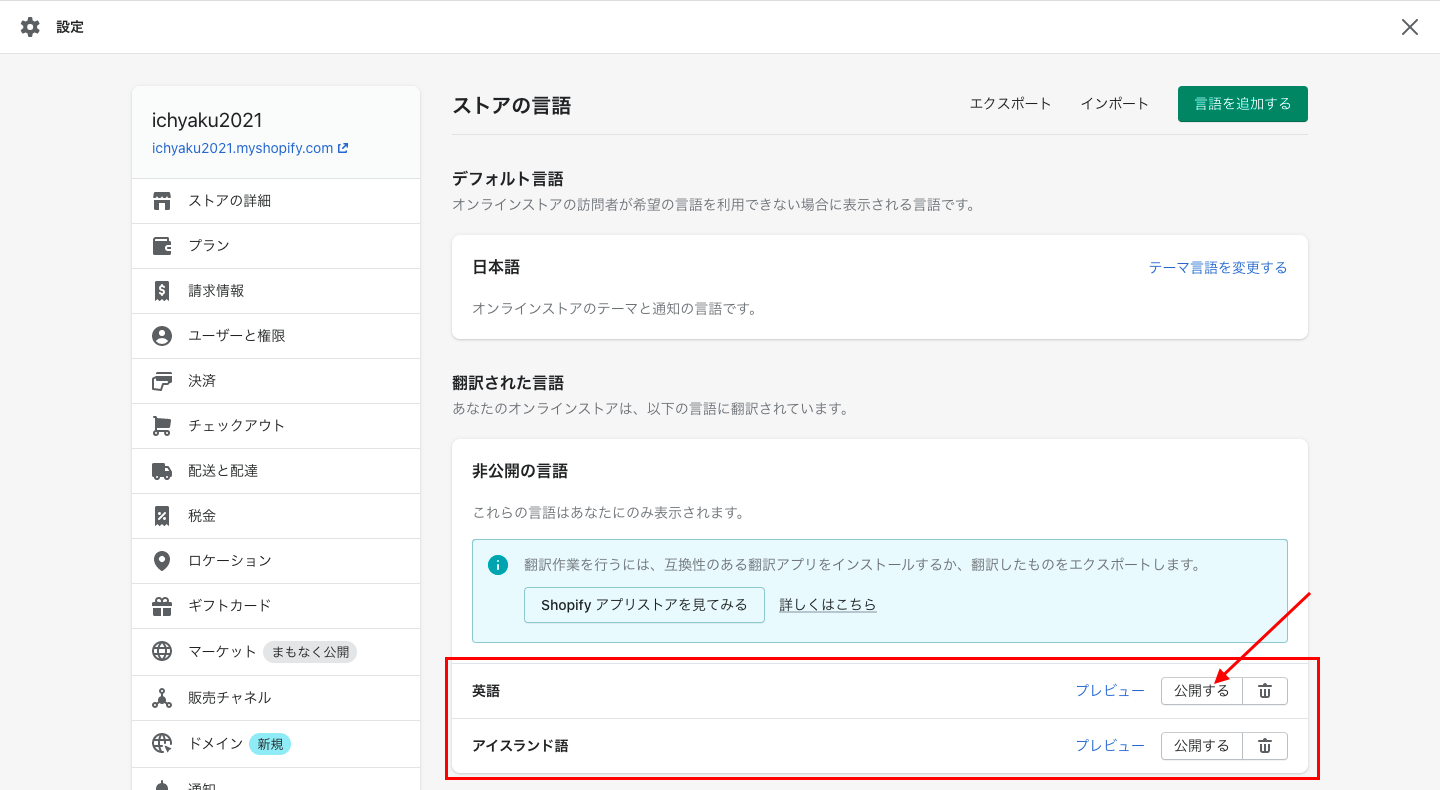Open 決済 settings
The width and height of the screenshot is (1440, 790).
(x=276, y=381)
